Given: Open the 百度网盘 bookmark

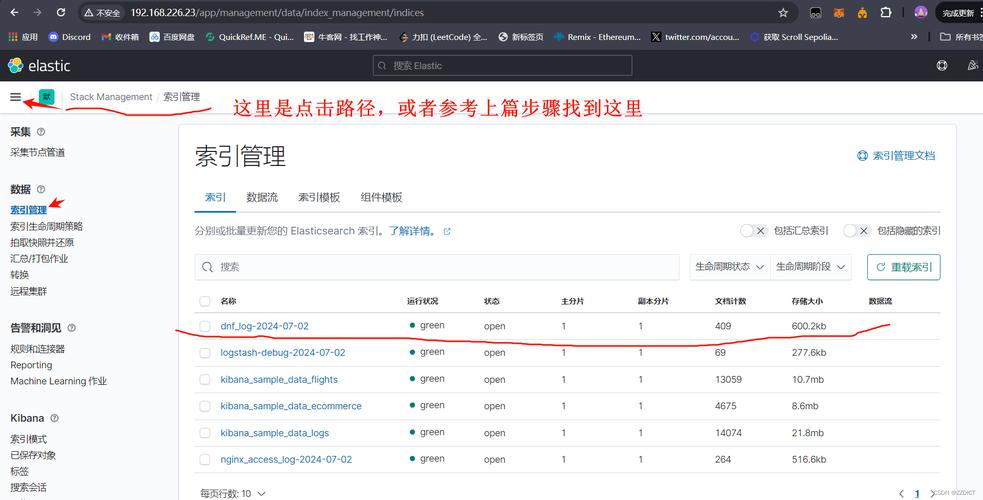Looking at the screenshot, I should pyautogui.click(x=172, y=37).
